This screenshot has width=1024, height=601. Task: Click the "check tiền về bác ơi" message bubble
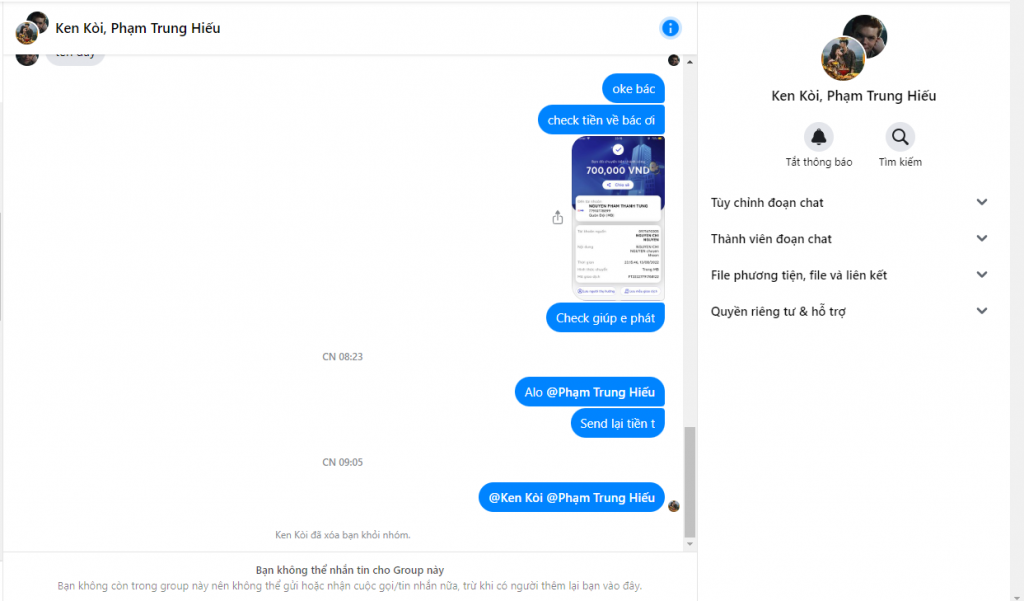click(601, 120)
